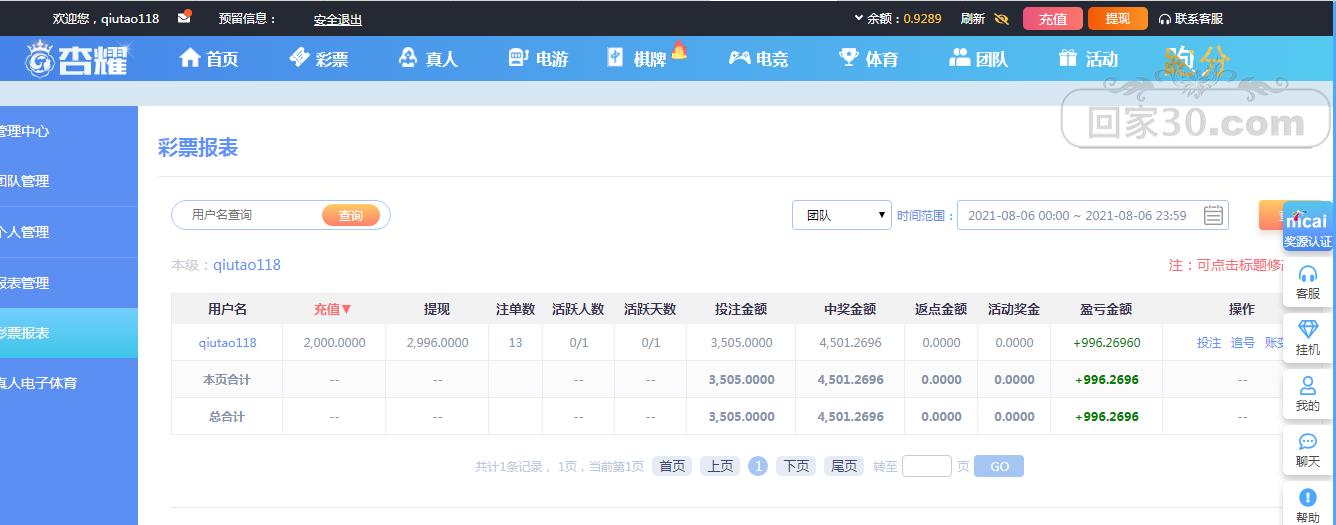Open 我的 profile icon in the right panel
The image size is (1336, 525).
[1308, 394]
